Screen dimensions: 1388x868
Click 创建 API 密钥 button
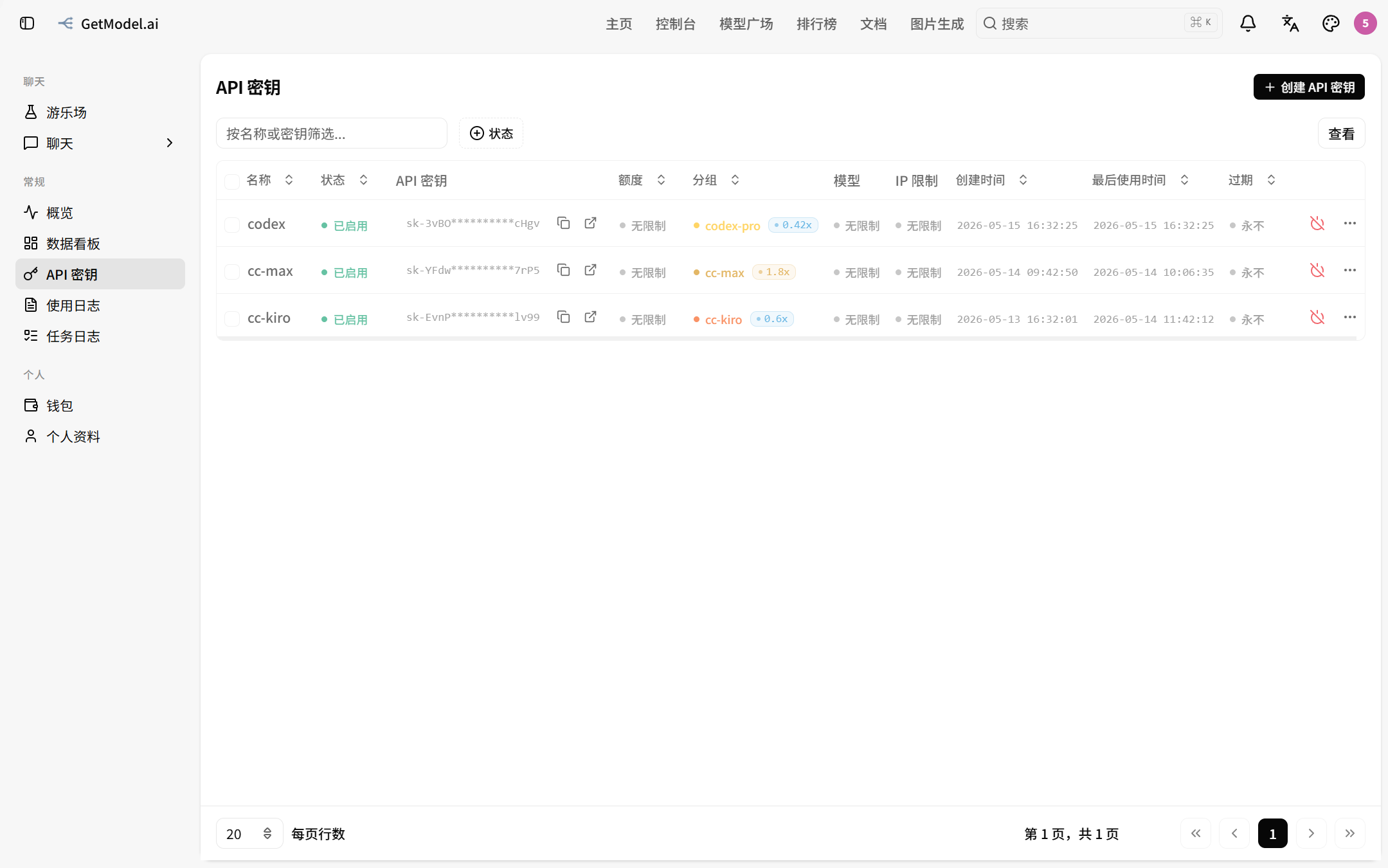1309,87
